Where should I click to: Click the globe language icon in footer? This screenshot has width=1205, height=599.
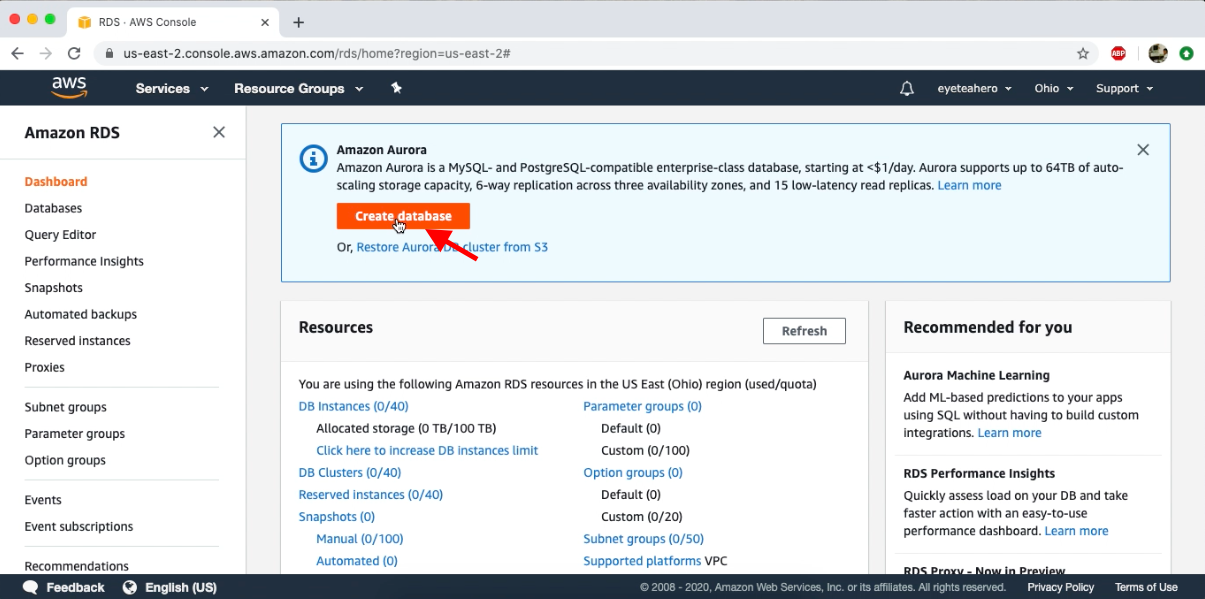(130, 587)
